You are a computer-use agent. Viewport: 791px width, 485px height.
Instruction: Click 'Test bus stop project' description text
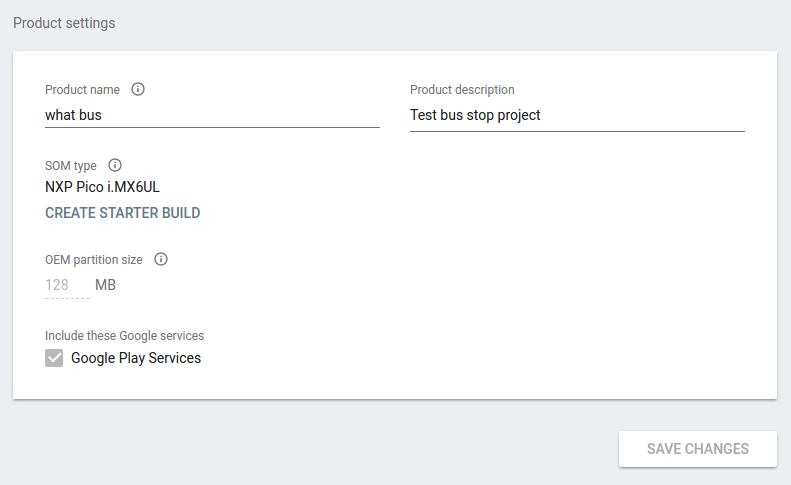click(475, 116)
